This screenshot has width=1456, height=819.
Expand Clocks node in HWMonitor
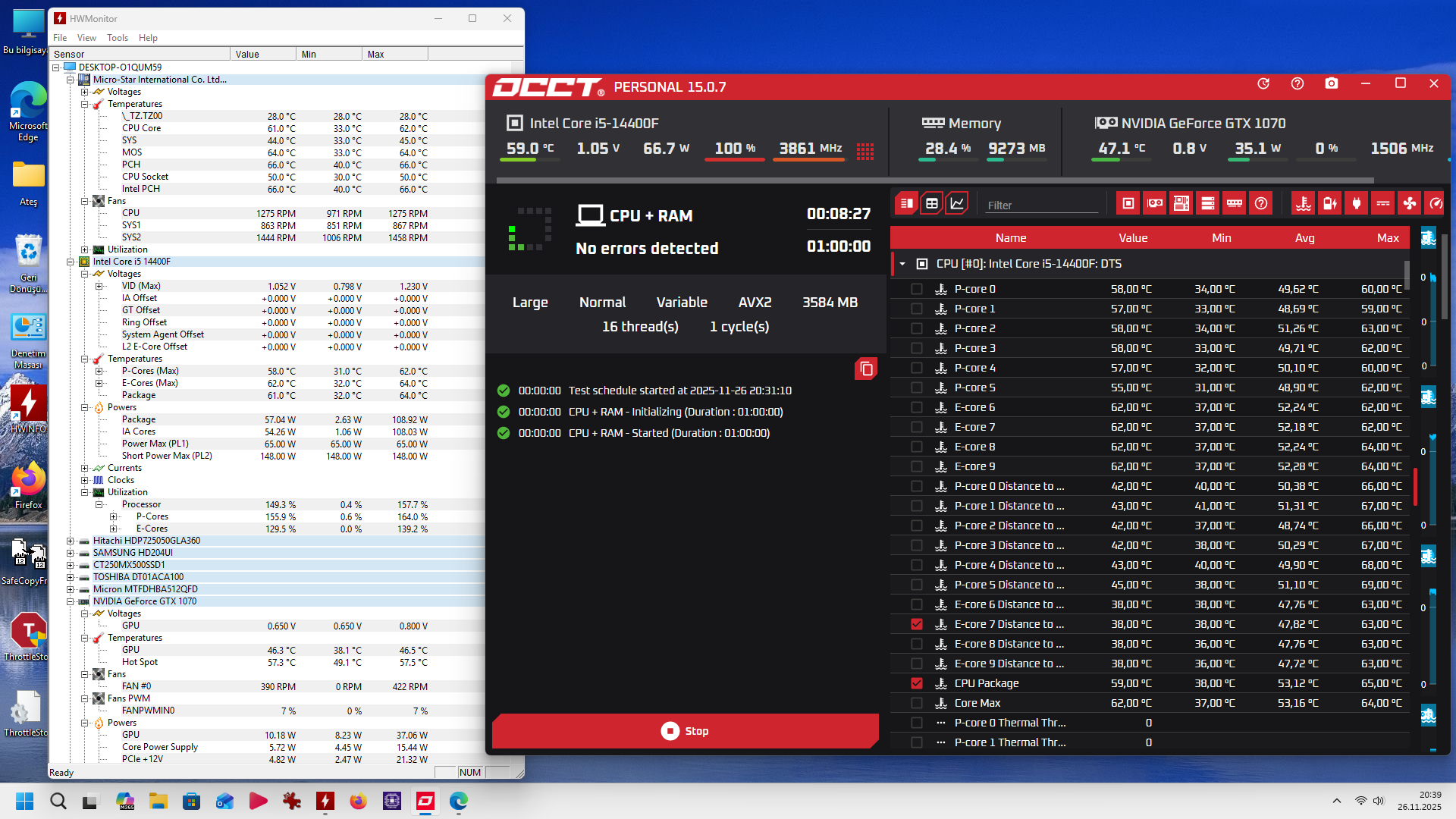click(85, 480)
